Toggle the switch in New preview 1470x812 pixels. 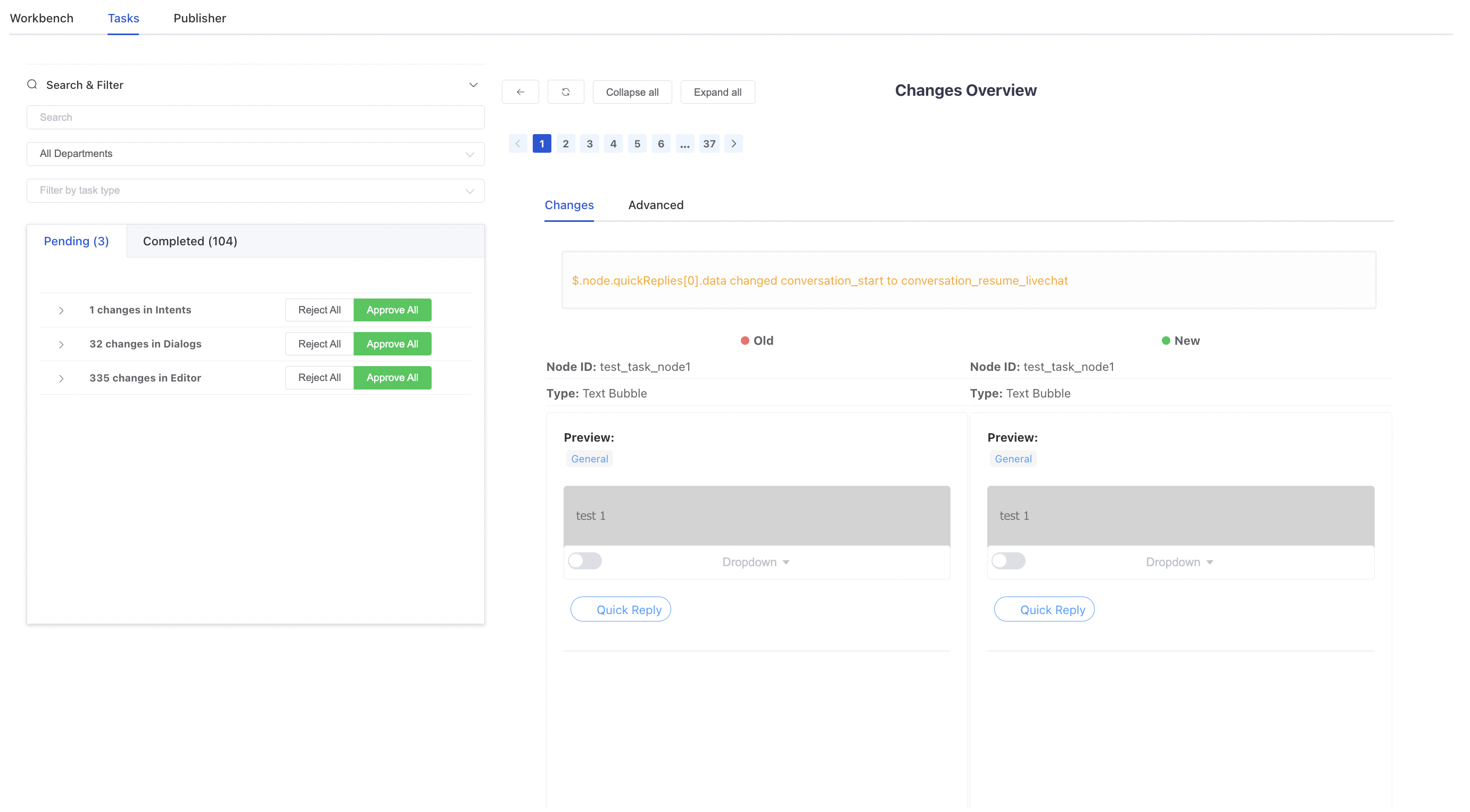(1008, 561)
